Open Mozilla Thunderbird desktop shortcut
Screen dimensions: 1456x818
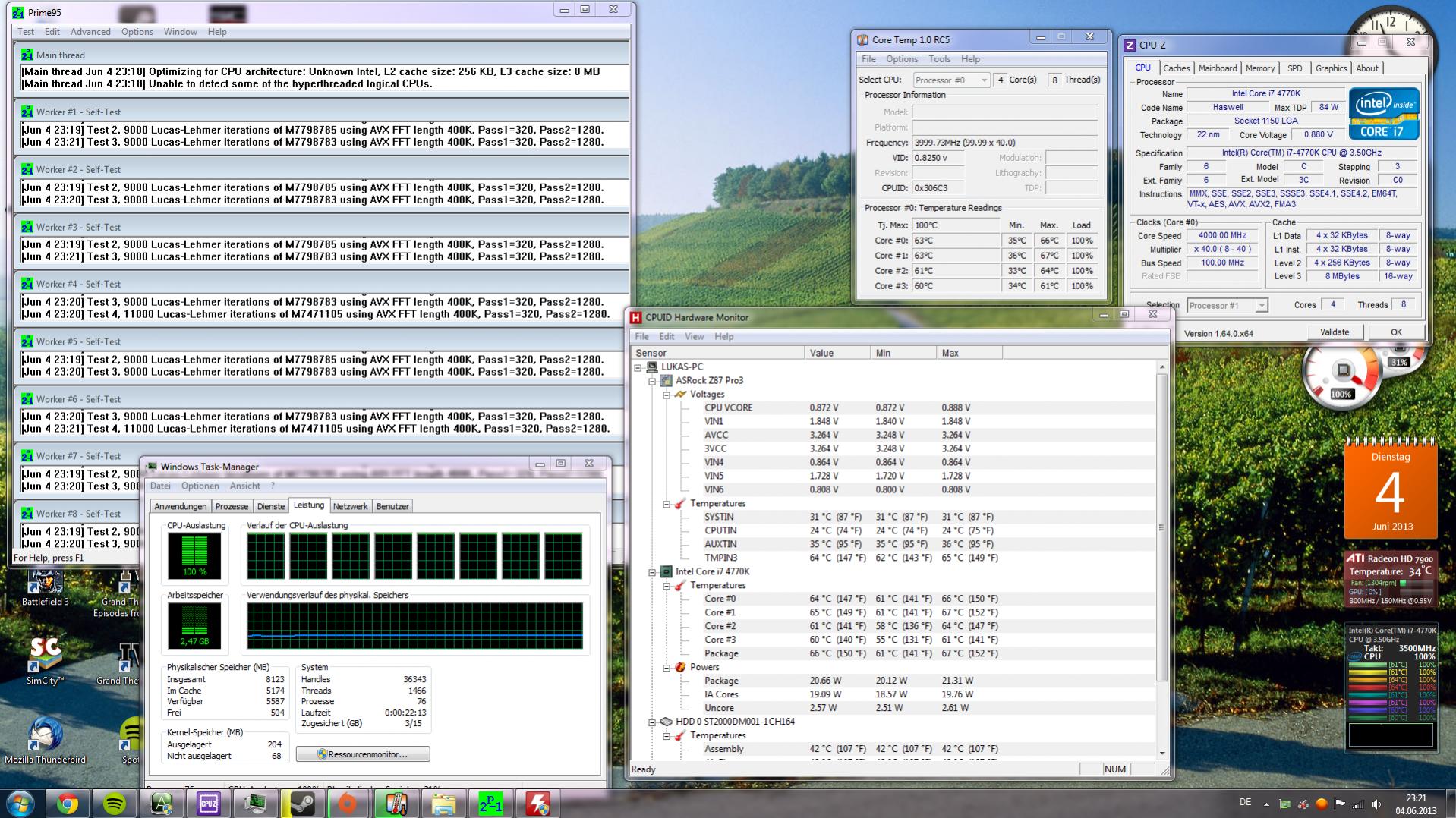45,740
